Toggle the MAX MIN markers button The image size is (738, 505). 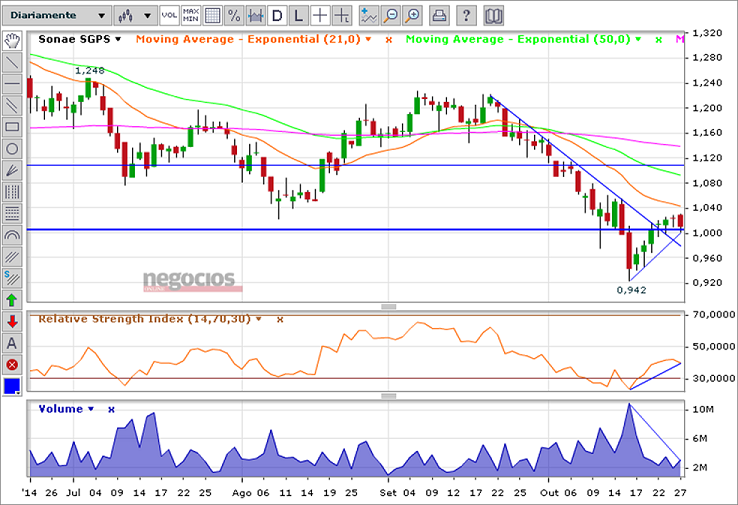click(x=191, y=16)
